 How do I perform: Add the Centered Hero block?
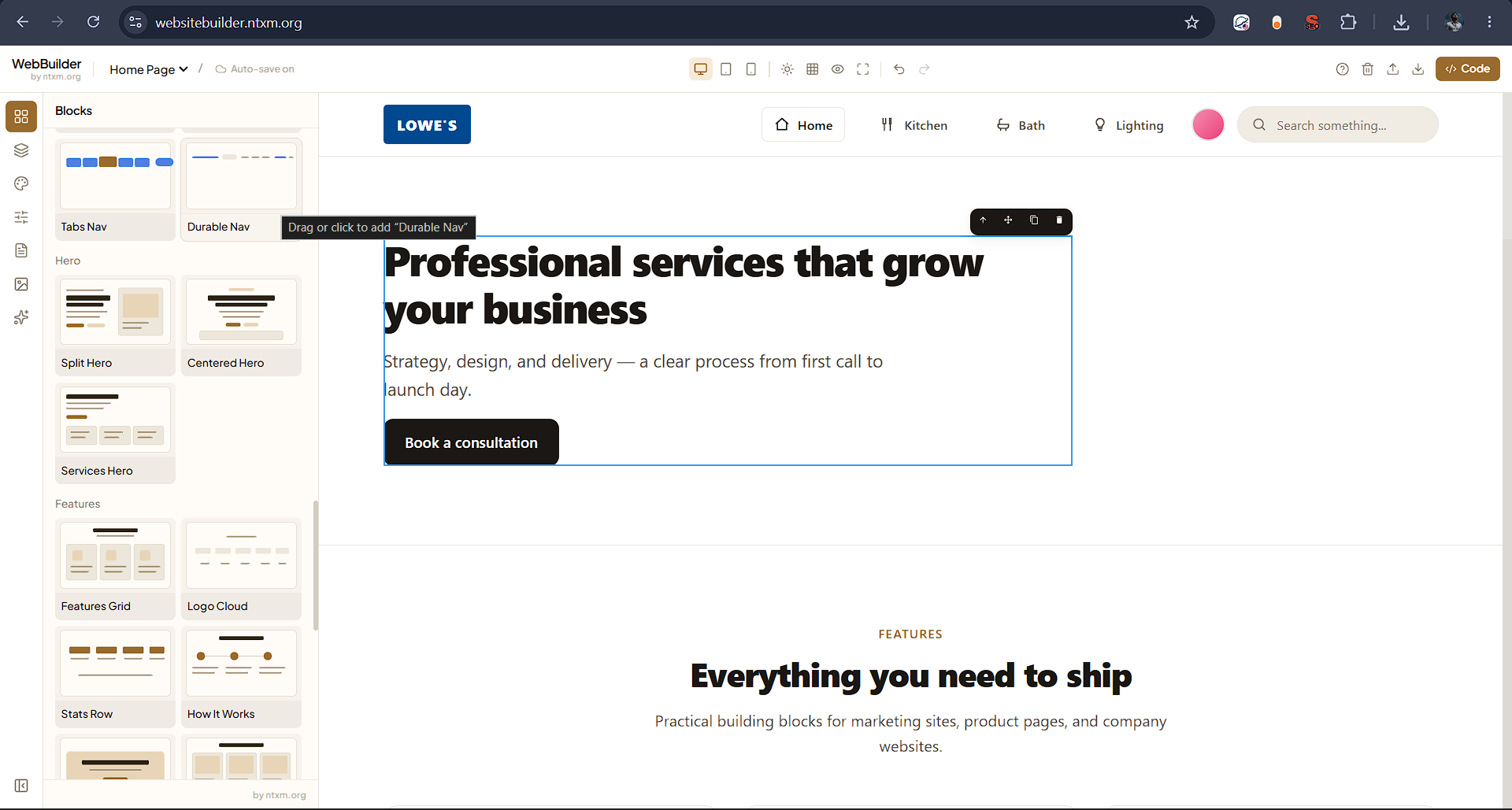242,325
